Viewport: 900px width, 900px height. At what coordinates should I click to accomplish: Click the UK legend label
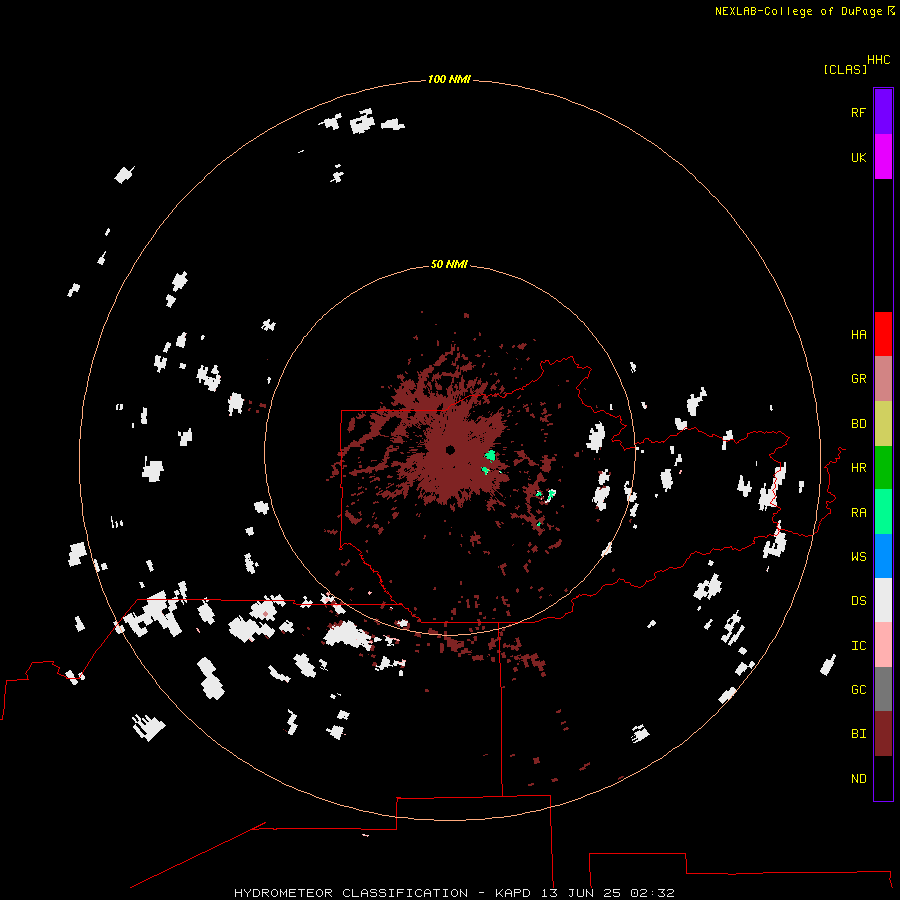pos(858,157)
